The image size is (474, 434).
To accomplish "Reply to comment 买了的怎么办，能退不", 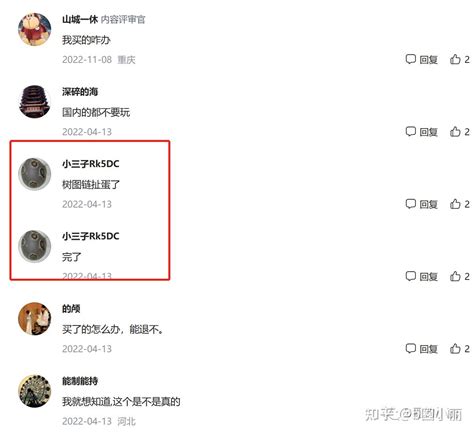I will (x=421, y=349).
